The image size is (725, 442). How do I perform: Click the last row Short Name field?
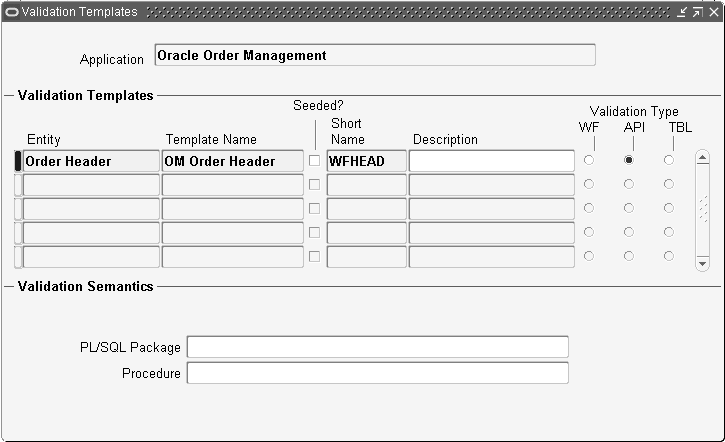(x=367, y=257)
